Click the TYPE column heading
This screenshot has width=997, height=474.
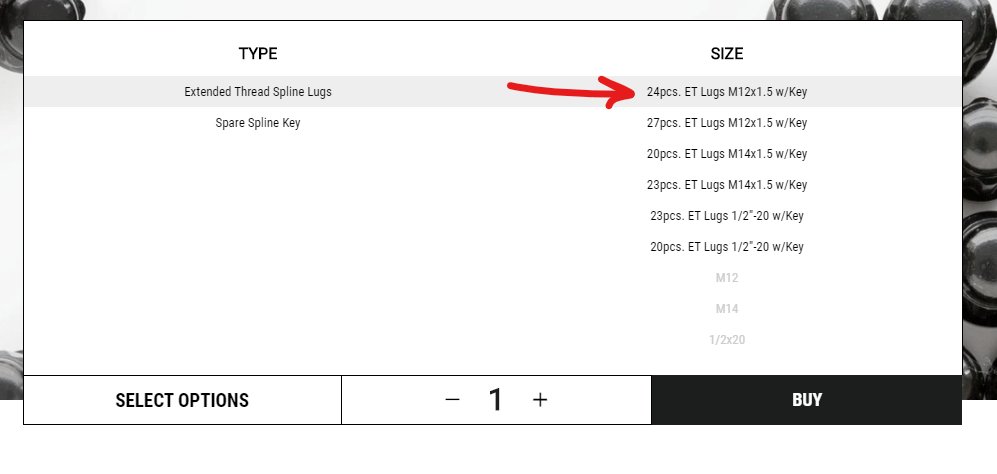[258, 53]
